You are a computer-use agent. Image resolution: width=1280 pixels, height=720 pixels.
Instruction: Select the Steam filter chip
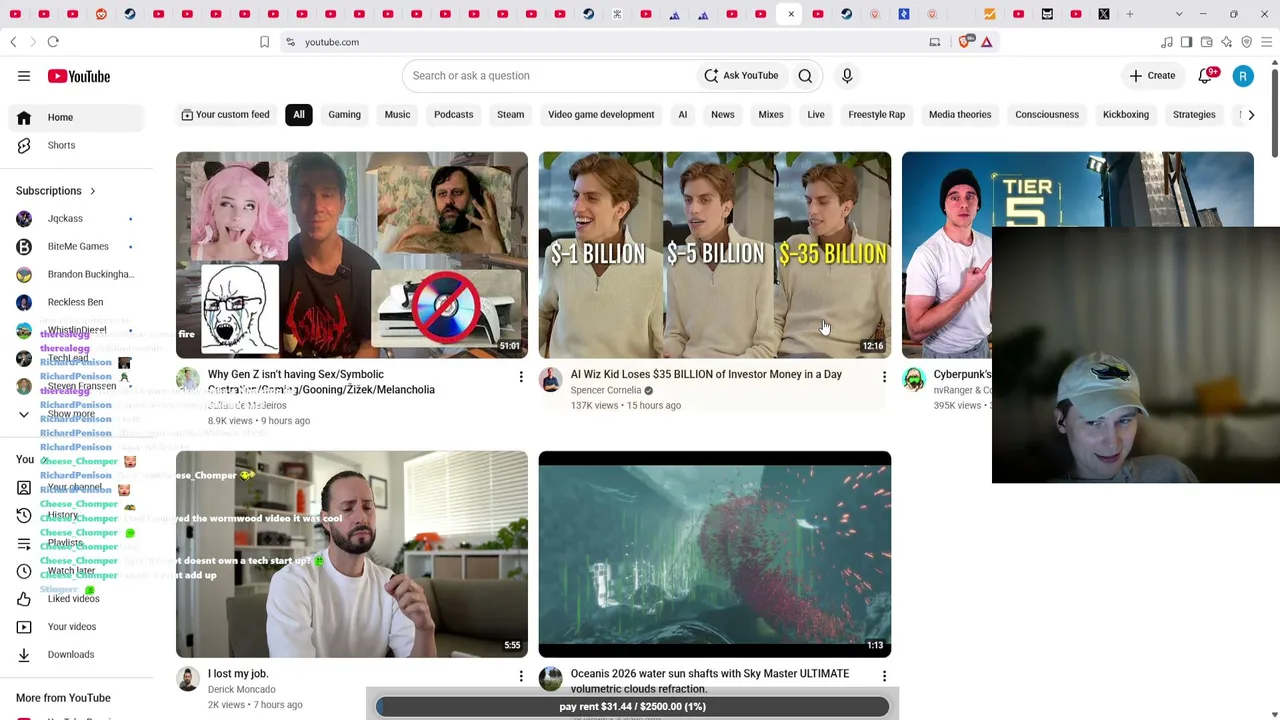pos(510,115)
